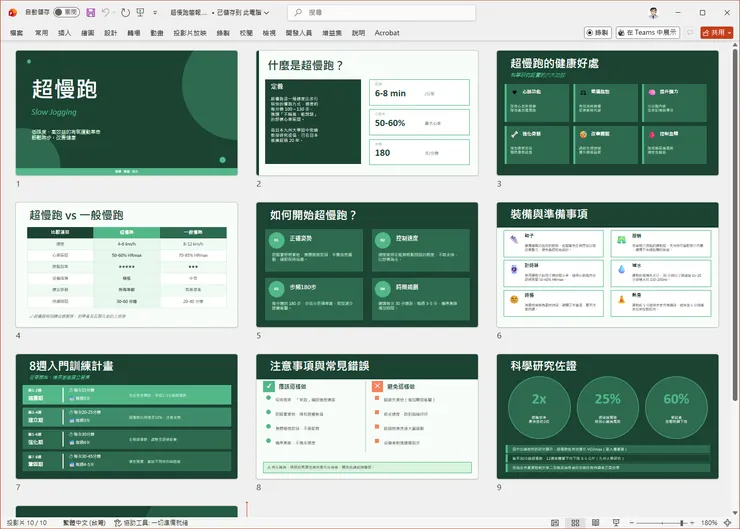Start Slide Show from status bar icon
Screen dimensions: 740x529
616,523
